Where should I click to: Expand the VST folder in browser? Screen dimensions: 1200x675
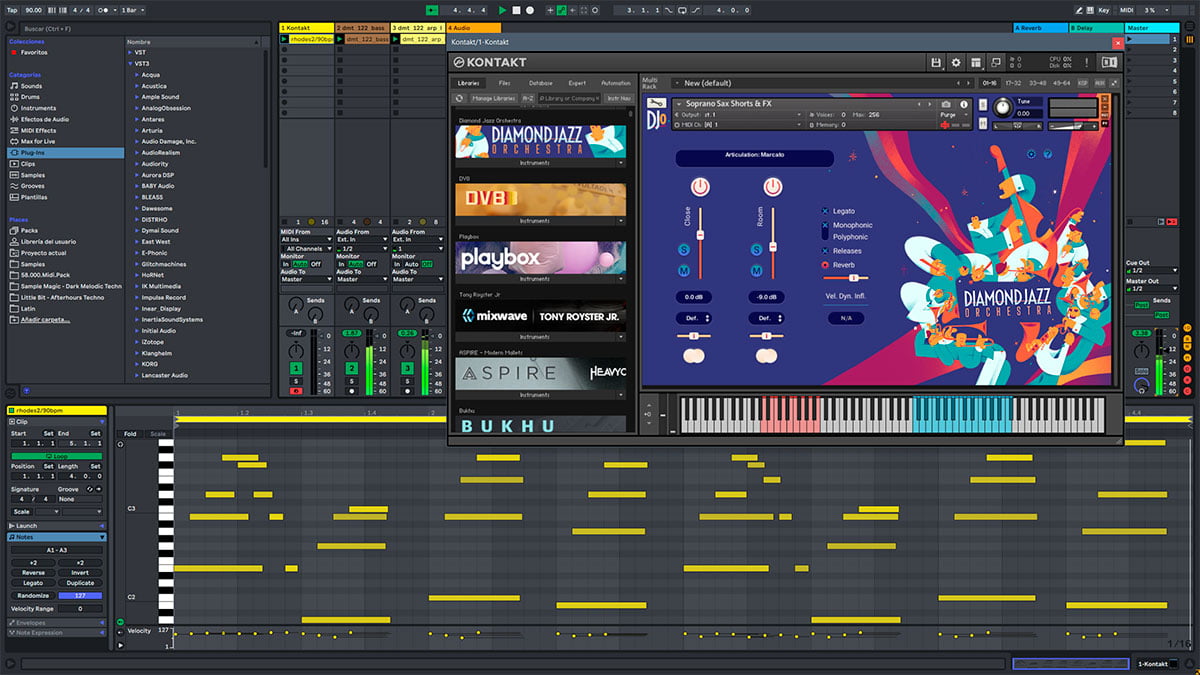point(131,52)
